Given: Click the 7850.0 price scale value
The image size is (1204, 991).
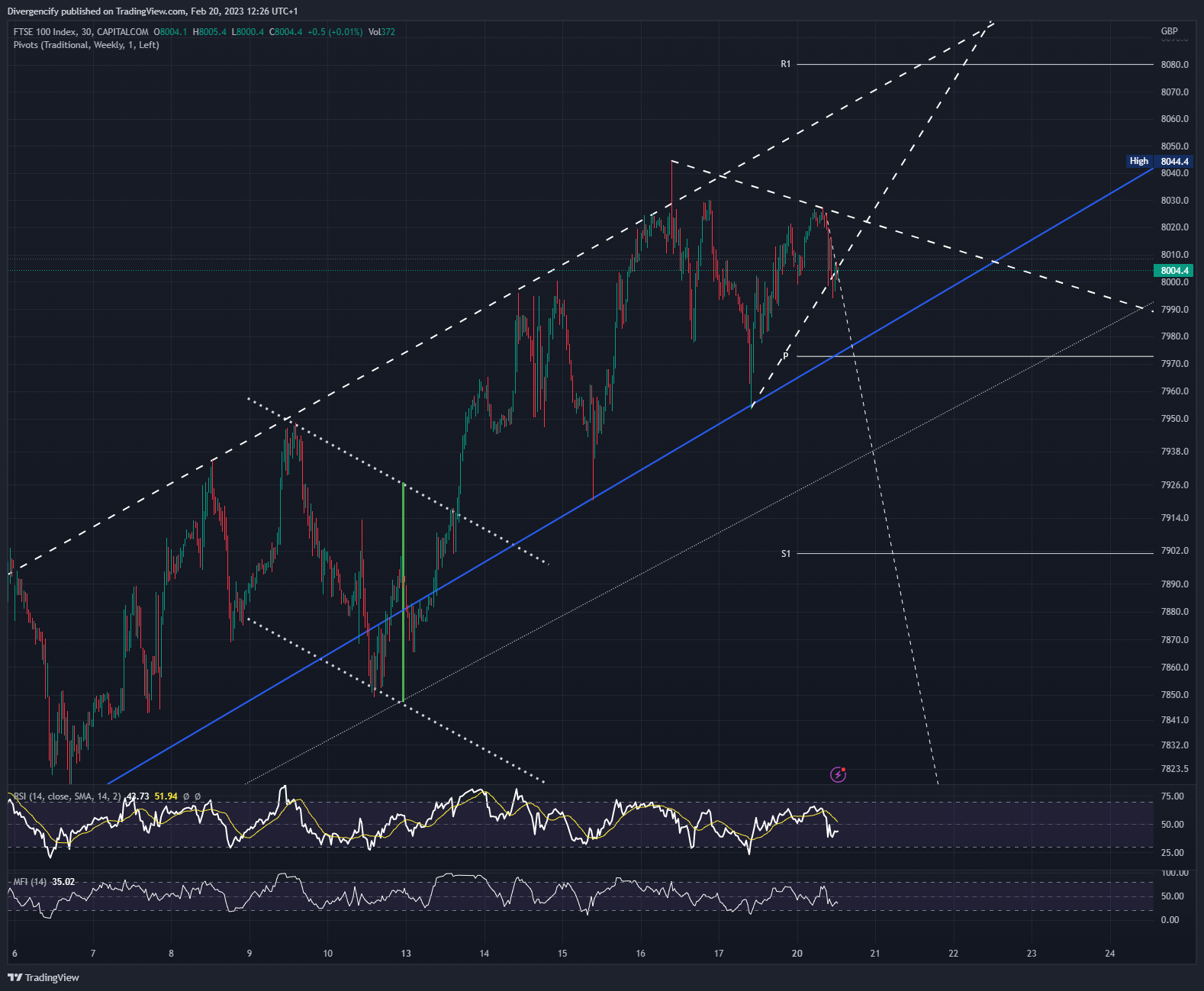Looking at the screenshot, I should [x=1174, y=695].
